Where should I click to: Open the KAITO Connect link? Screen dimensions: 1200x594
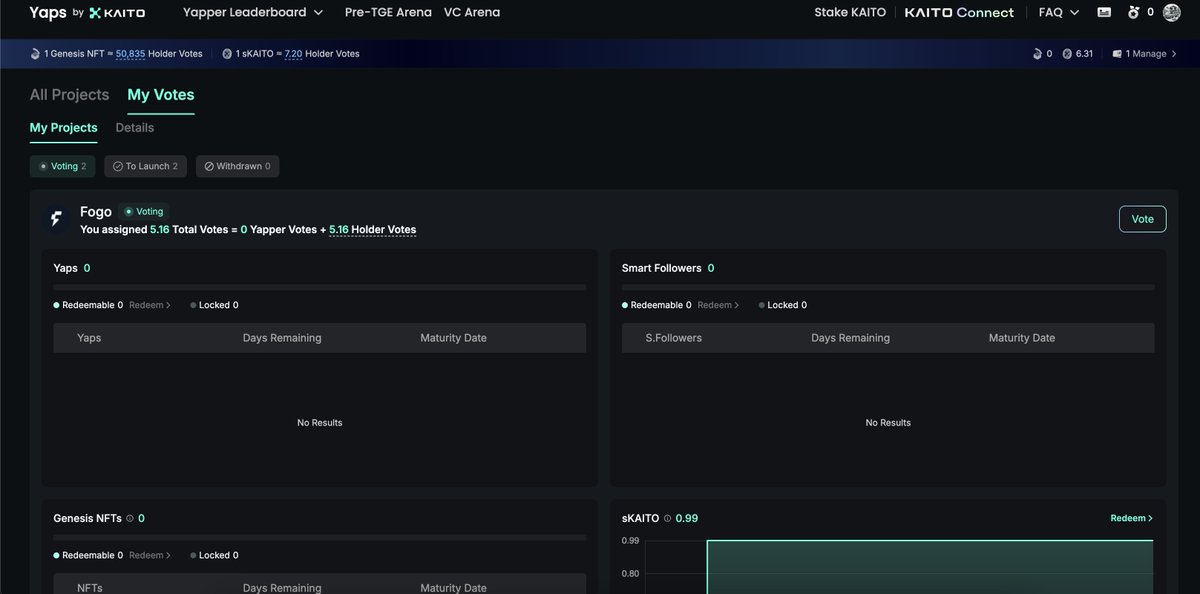pyautogui.click(x=959, y=13)
